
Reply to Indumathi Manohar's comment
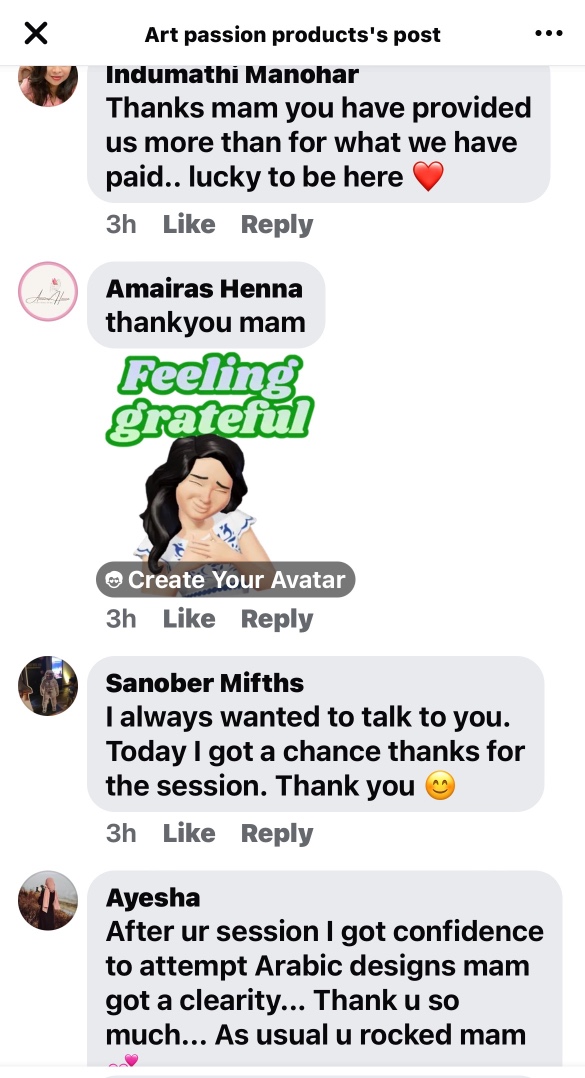(x=276, y=225)
